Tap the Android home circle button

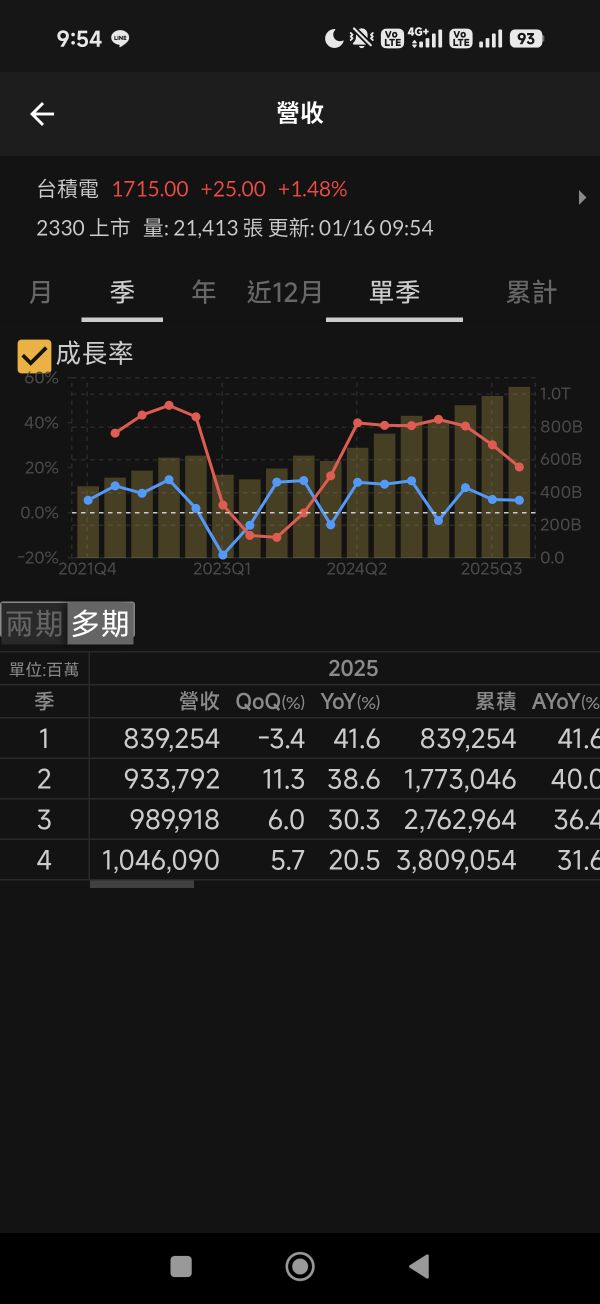300,1266
